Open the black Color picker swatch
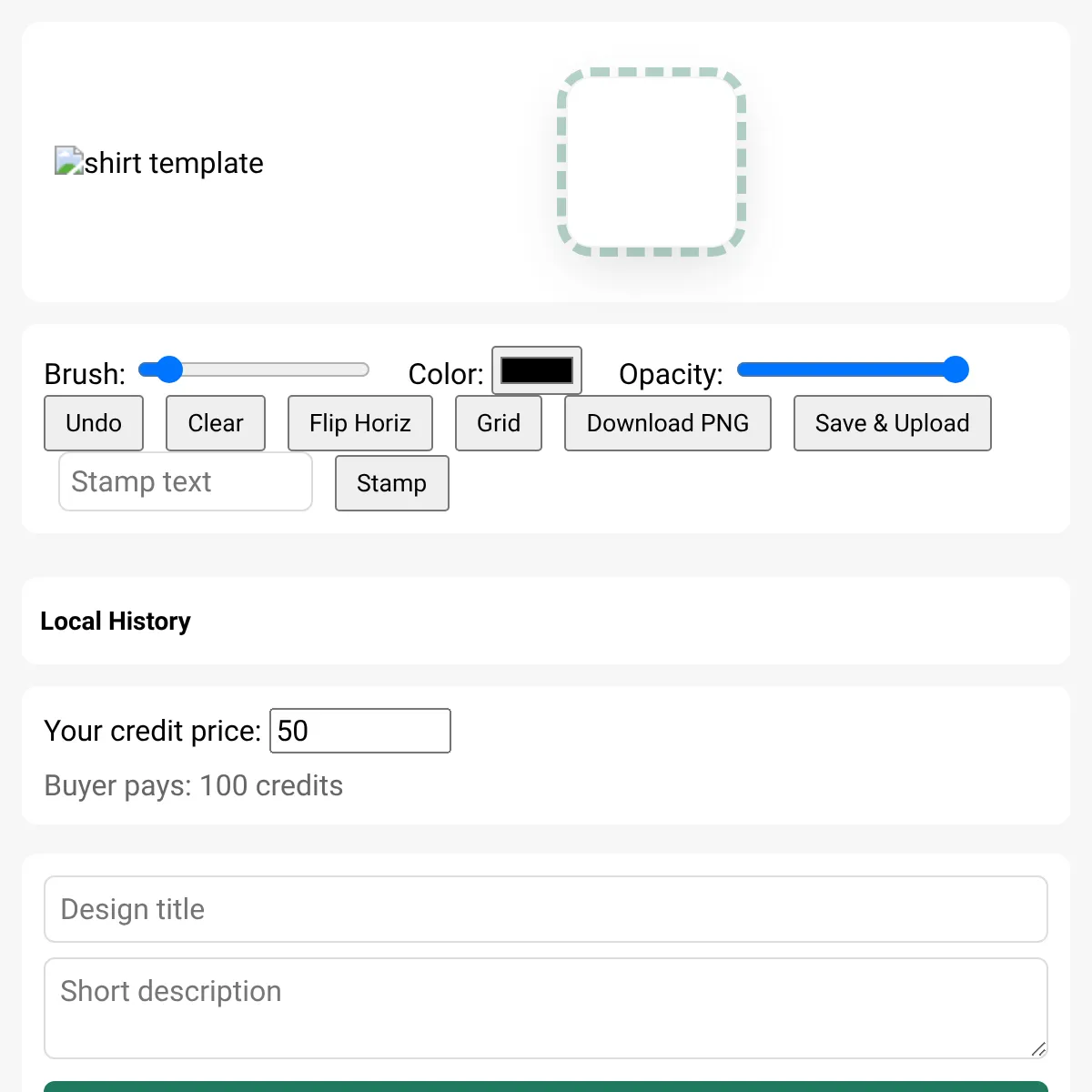1092x1092 pixels. point(537,370)
